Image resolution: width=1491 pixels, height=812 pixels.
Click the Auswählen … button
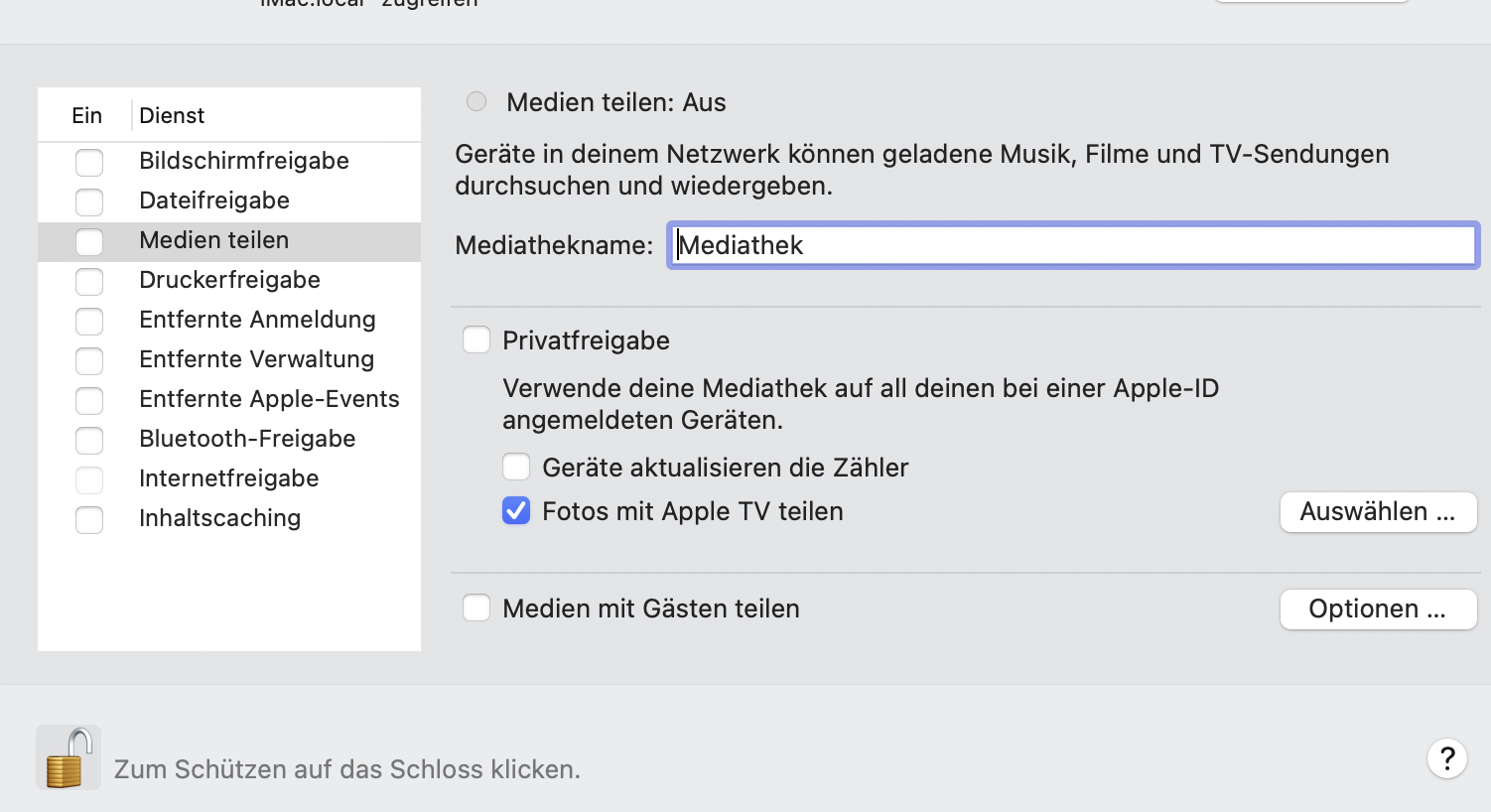click(1378, 512)
